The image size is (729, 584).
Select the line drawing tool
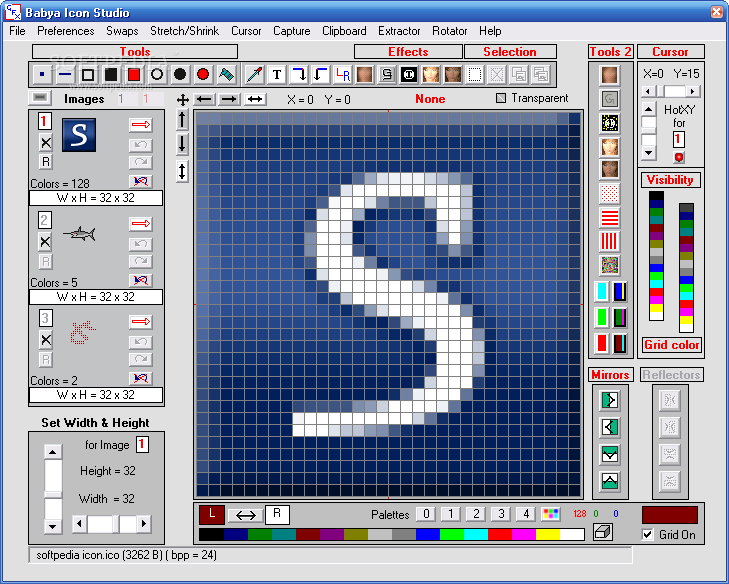(65, 74)
